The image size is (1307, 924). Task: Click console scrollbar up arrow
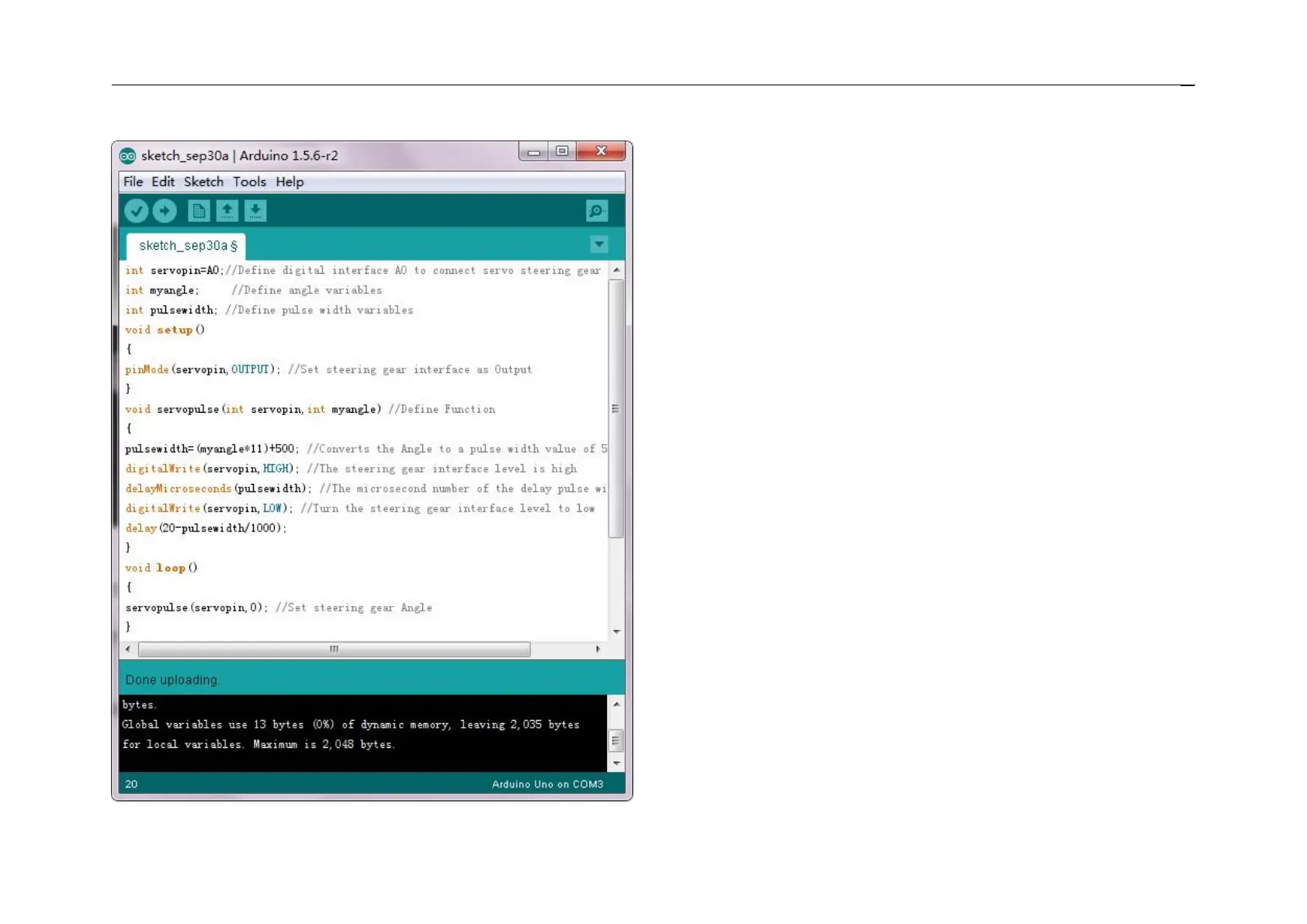(x=616, y=704)
